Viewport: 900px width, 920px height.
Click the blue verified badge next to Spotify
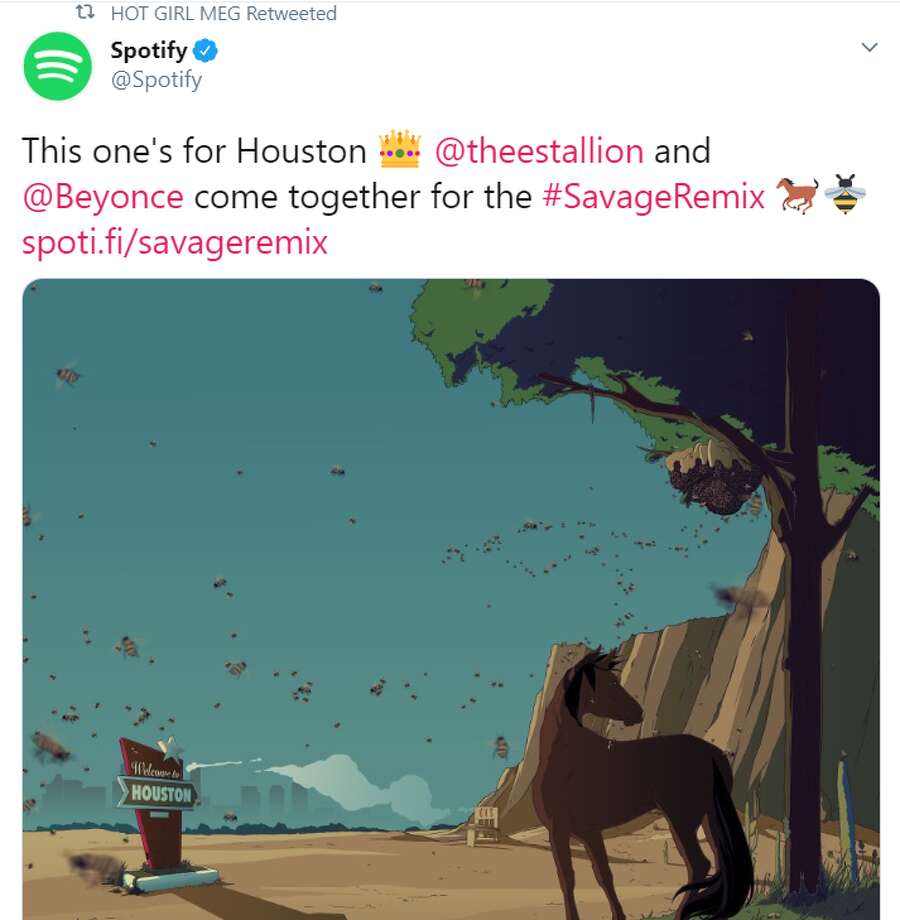[x=205, y=50]
